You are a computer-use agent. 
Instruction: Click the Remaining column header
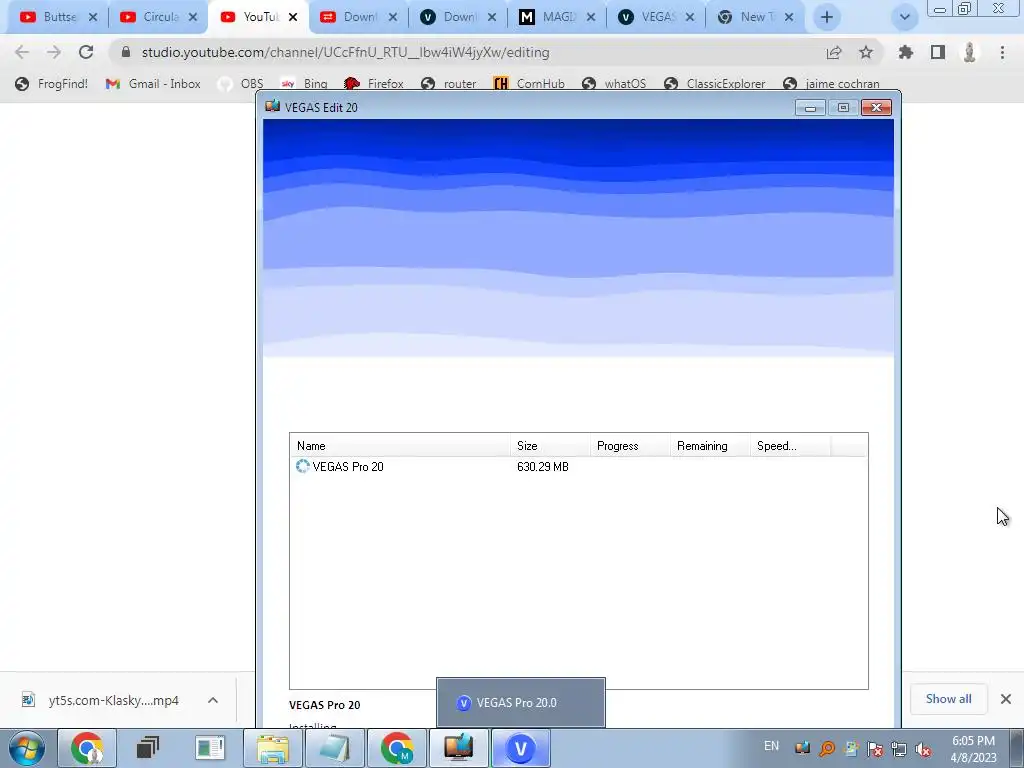point(709,445)
